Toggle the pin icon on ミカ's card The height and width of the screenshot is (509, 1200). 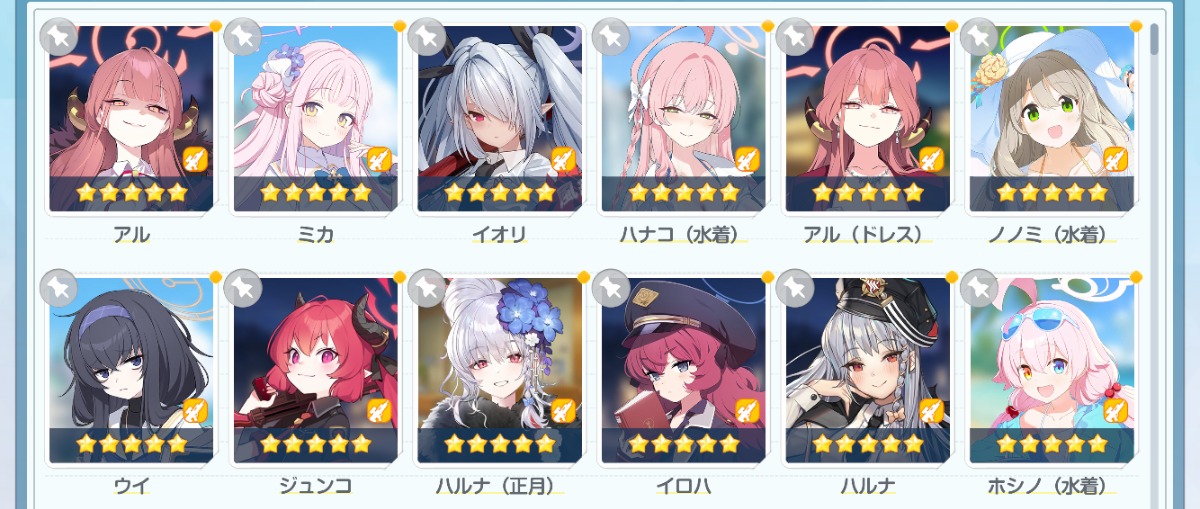click(x=243, y=37)
